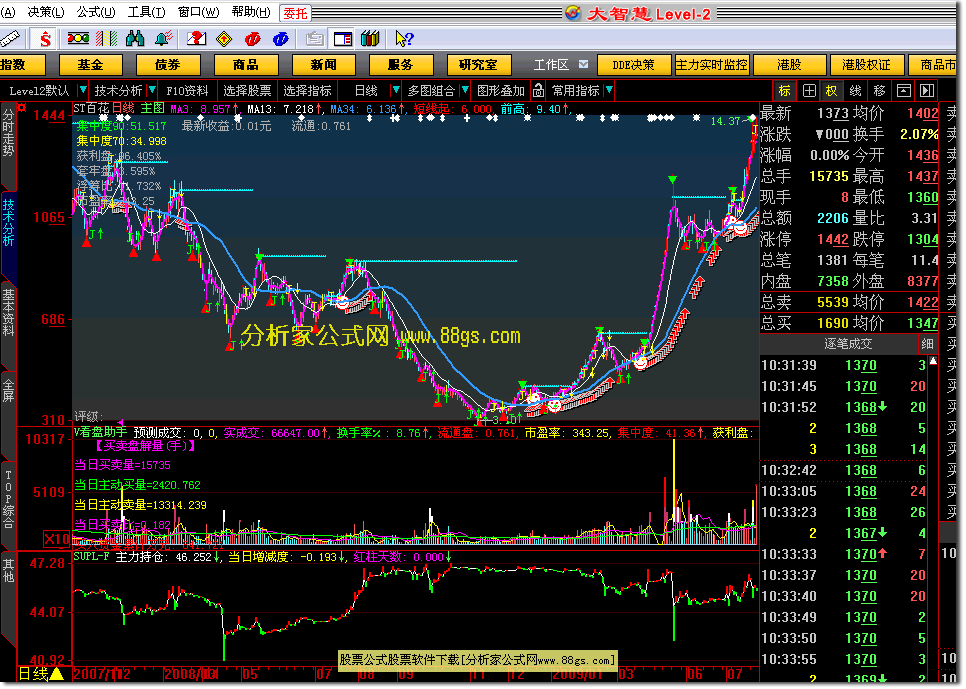This screenshot has width=966, height=689.
Task: Toggle the 权 adjustment button
Action: 832,91
